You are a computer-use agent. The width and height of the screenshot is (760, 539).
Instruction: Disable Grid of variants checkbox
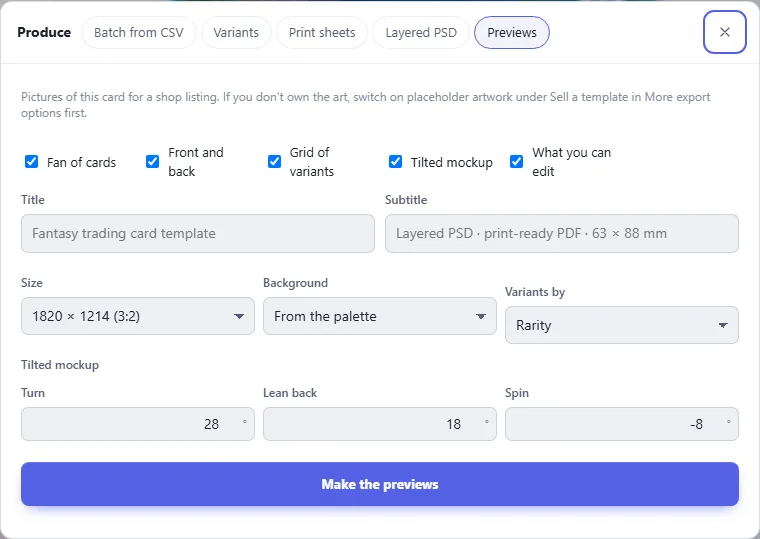point(274,161)
